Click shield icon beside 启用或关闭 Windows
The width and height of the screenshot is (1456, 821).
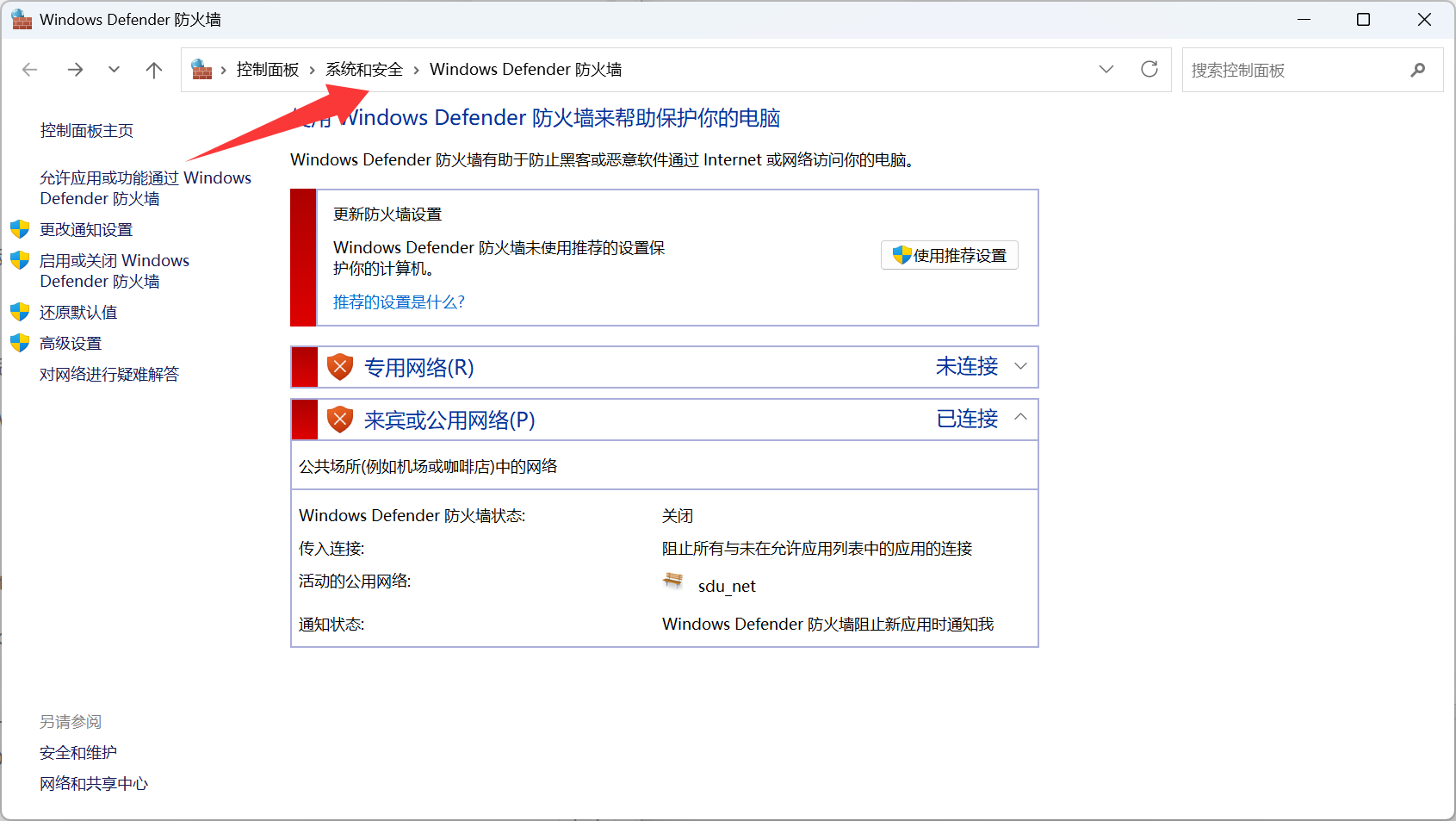coord(20,260)
